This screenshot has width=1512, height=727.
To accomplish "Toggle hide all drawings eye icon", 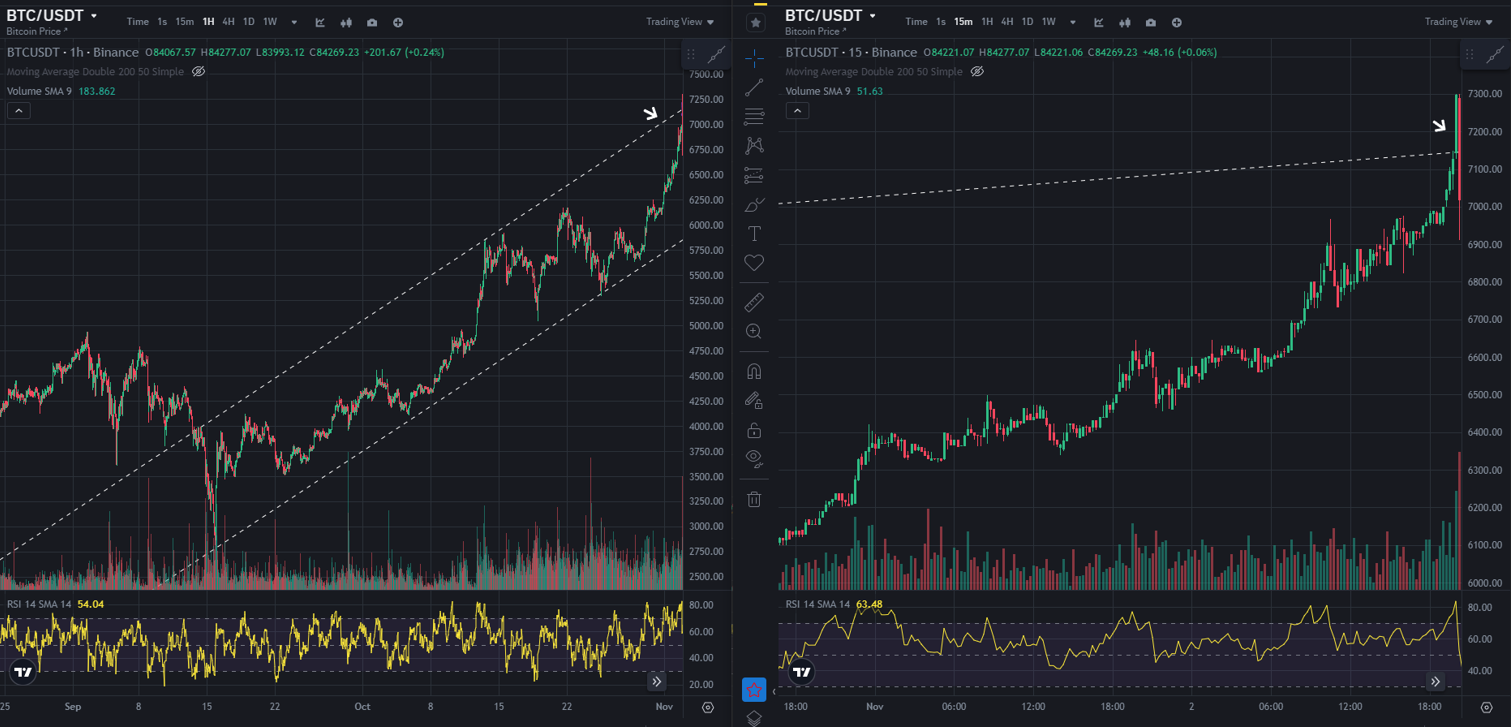I will click(x=754, y=458).
